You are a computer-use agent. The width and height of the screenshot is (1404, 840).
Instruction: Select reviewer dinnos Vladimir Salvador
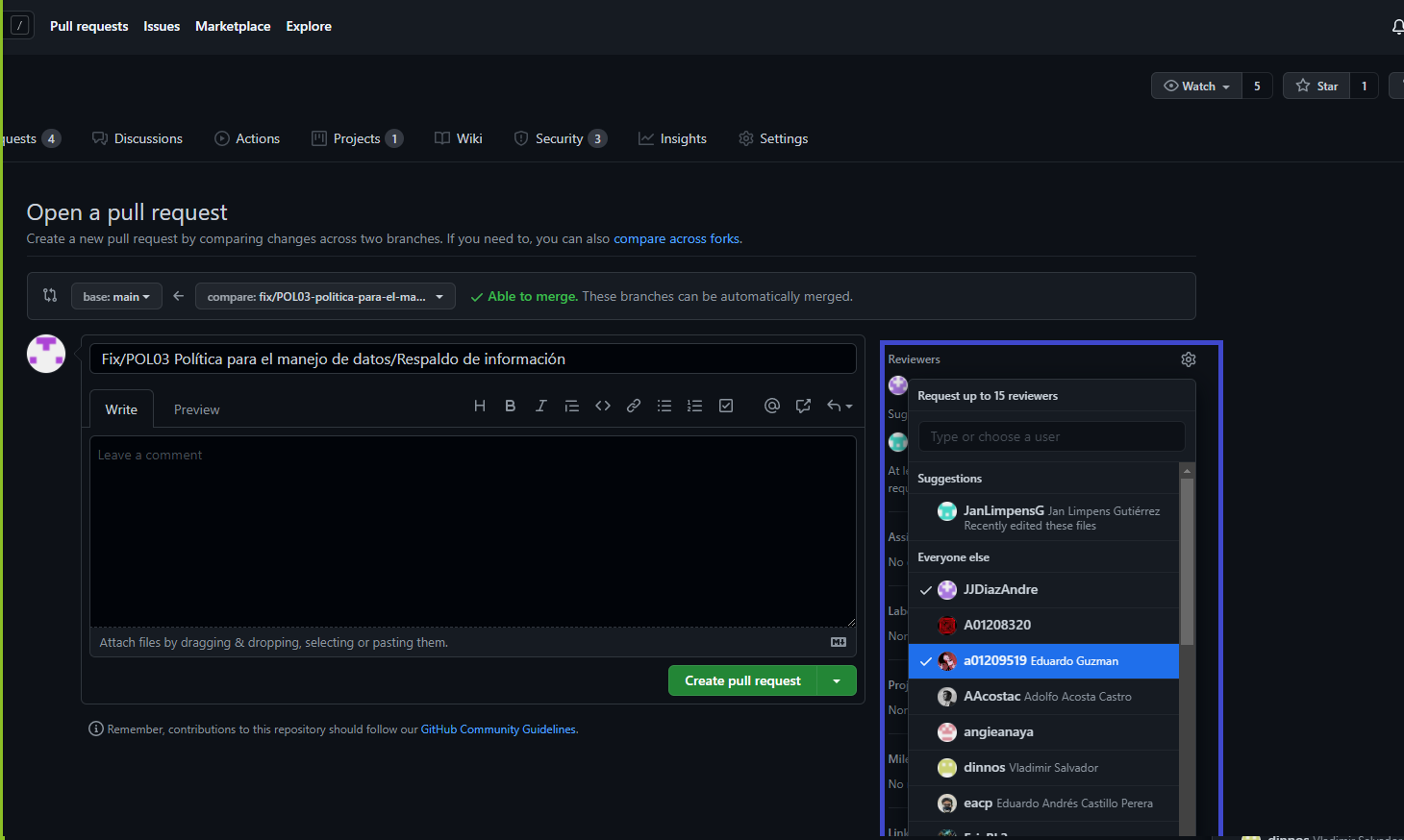pyautogui.click(x=1043, y=768)
